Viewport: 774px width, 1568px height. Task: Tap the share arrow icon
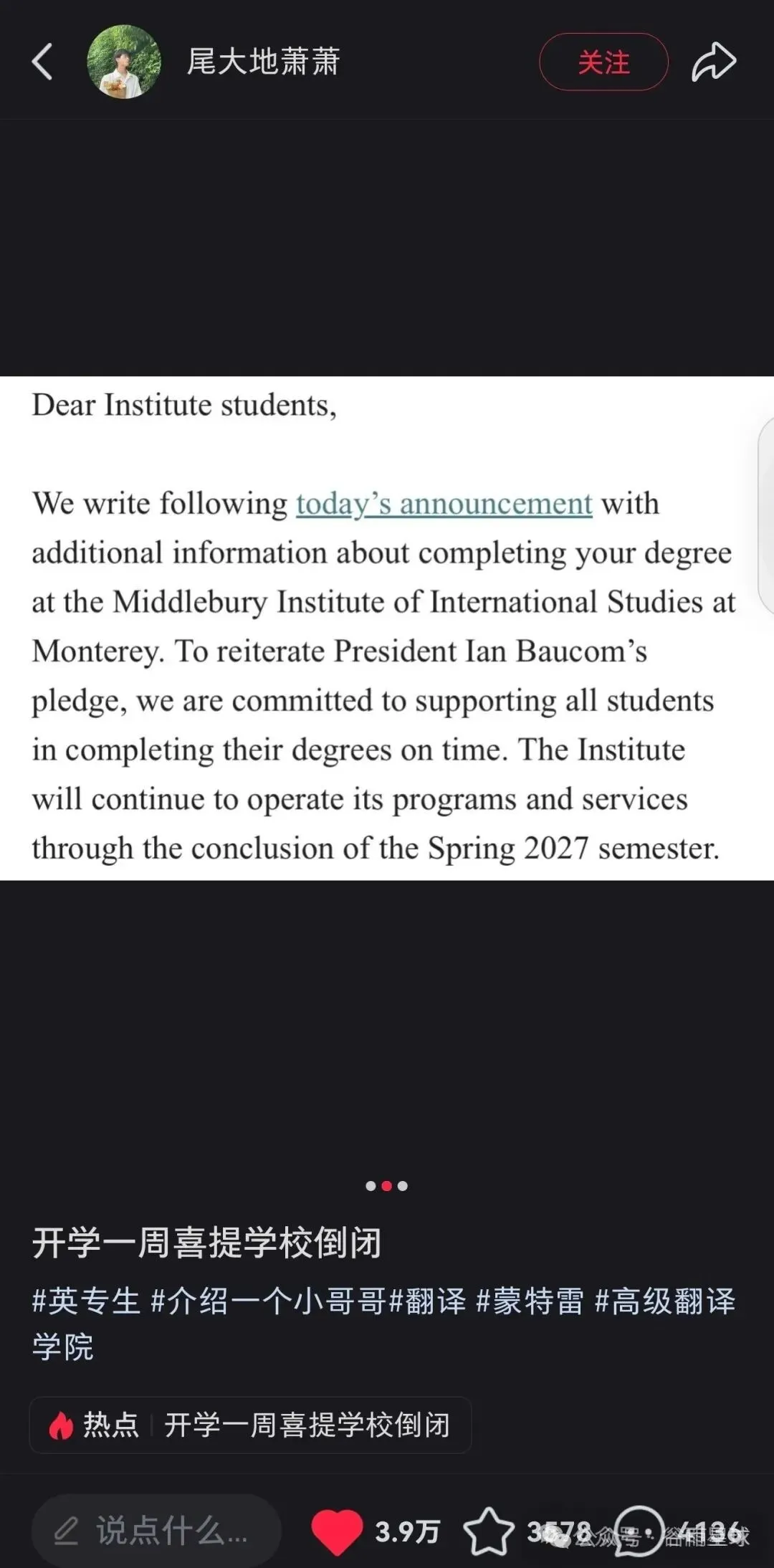(714, 62)
